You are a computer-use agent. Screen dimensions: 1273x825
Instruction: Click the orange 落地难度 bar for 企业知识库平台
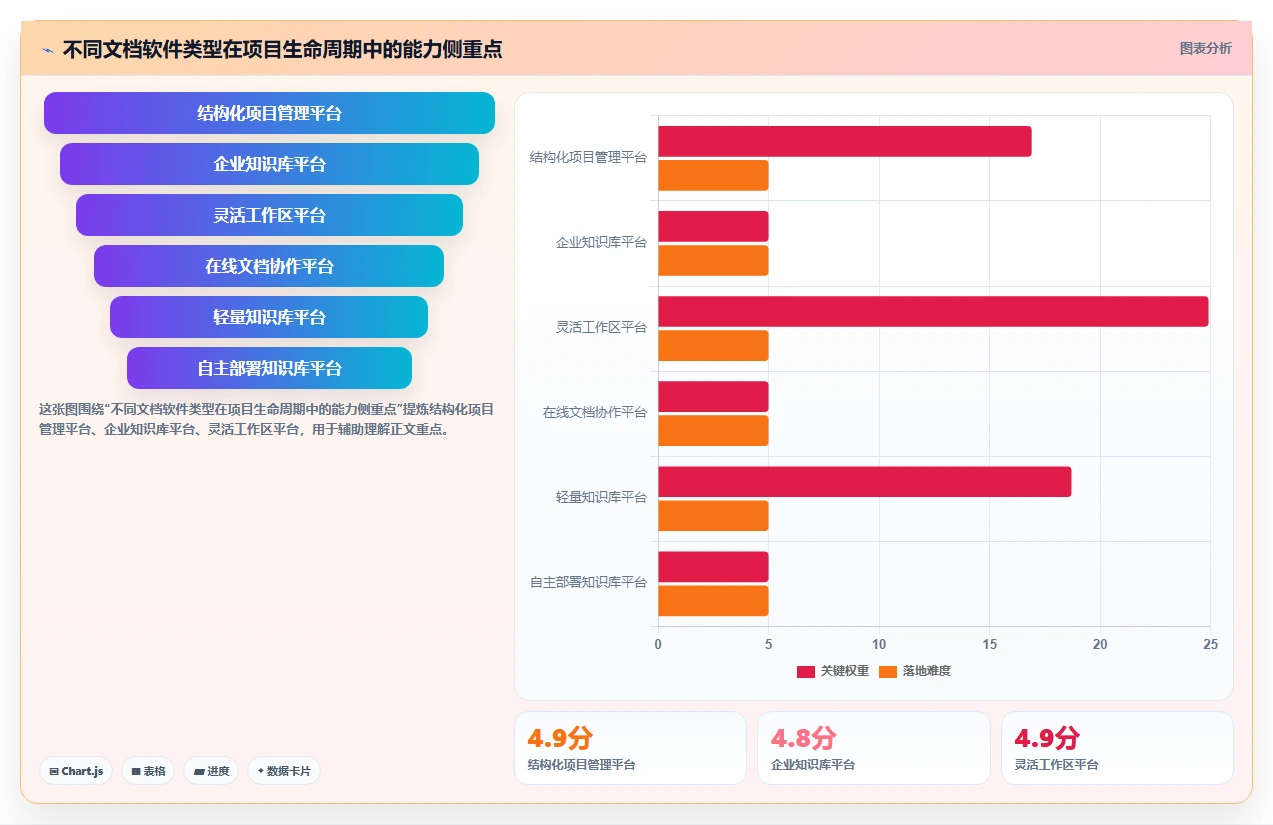(713, 260)
